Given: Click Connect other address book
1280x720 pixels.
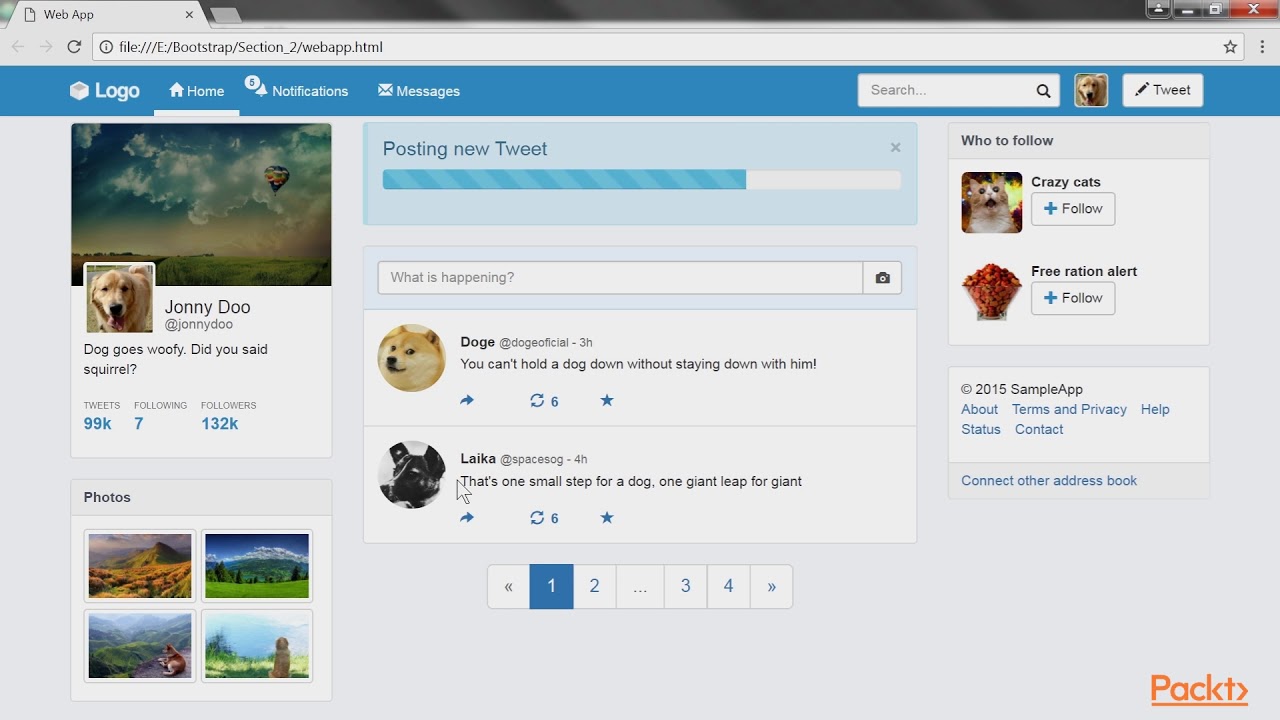Looking at the screenshot, I should (x=1049, y=481).
